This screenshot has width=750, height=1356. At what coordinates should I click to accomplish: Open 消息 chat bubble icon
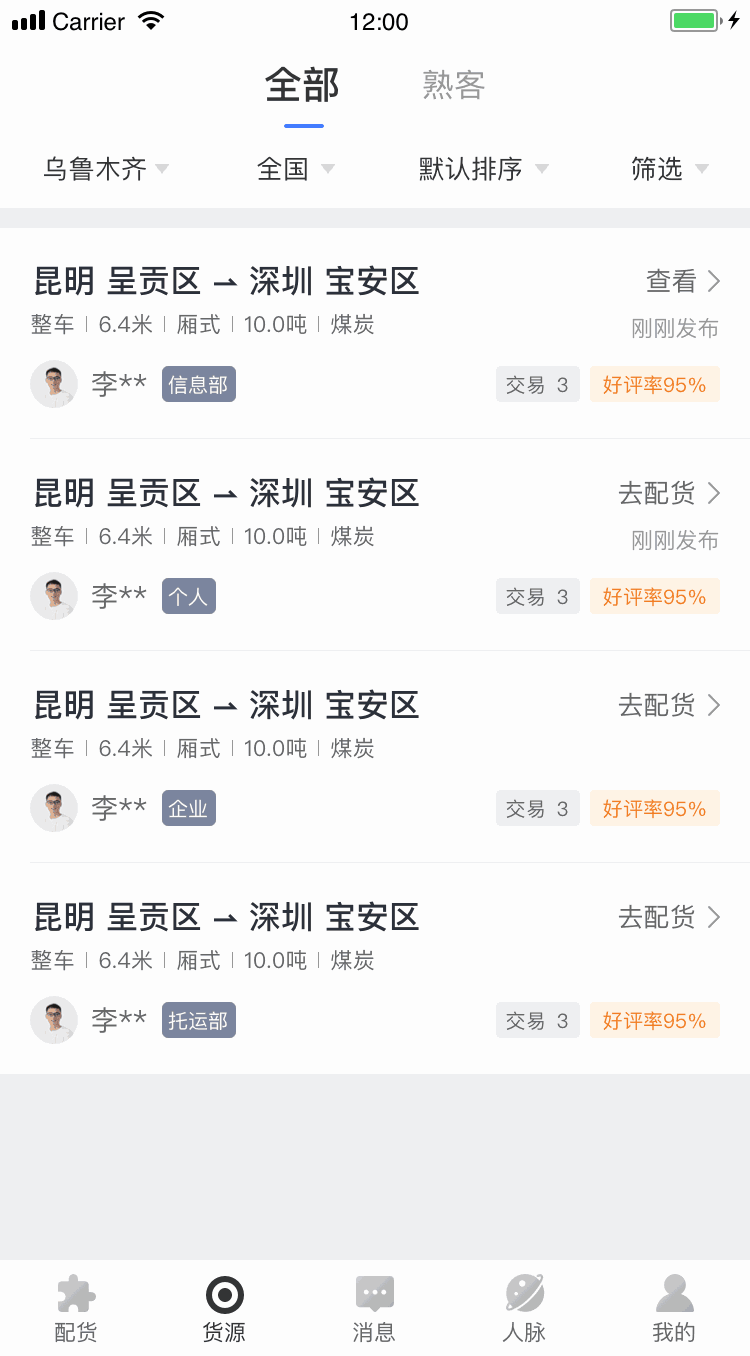coord(375,1295)
